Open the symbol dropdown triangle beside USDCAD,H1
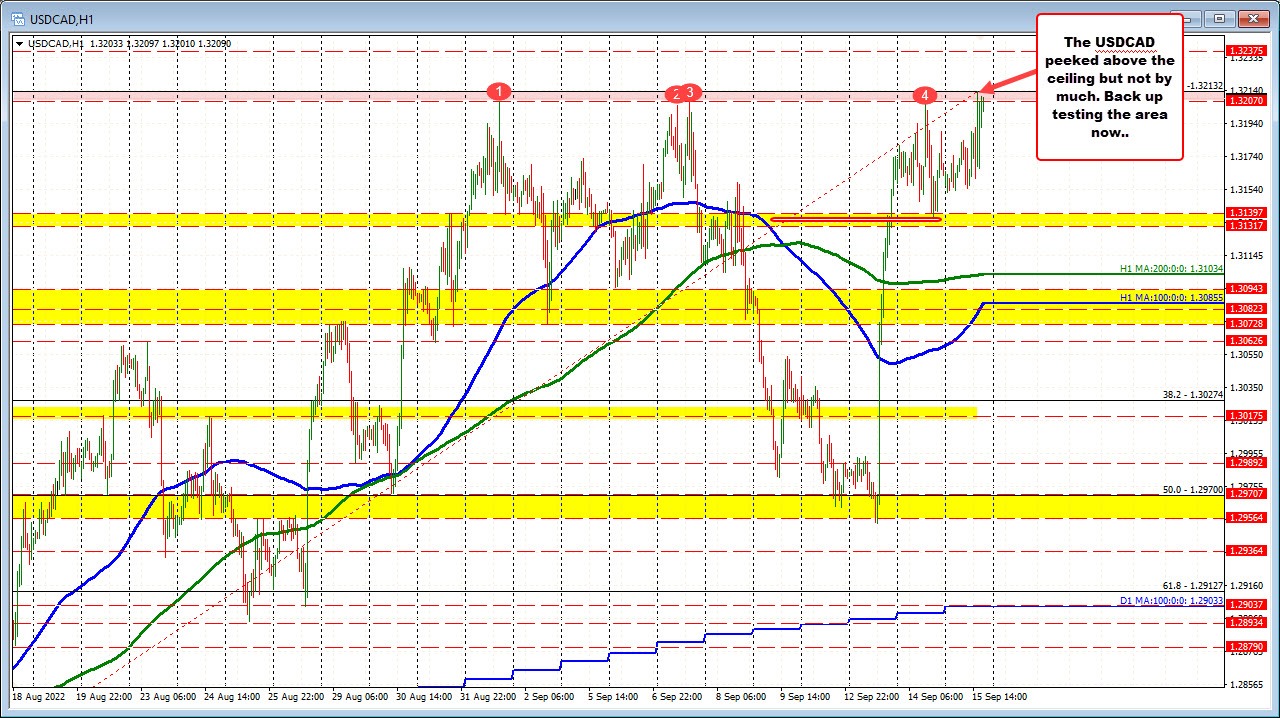 20,43
